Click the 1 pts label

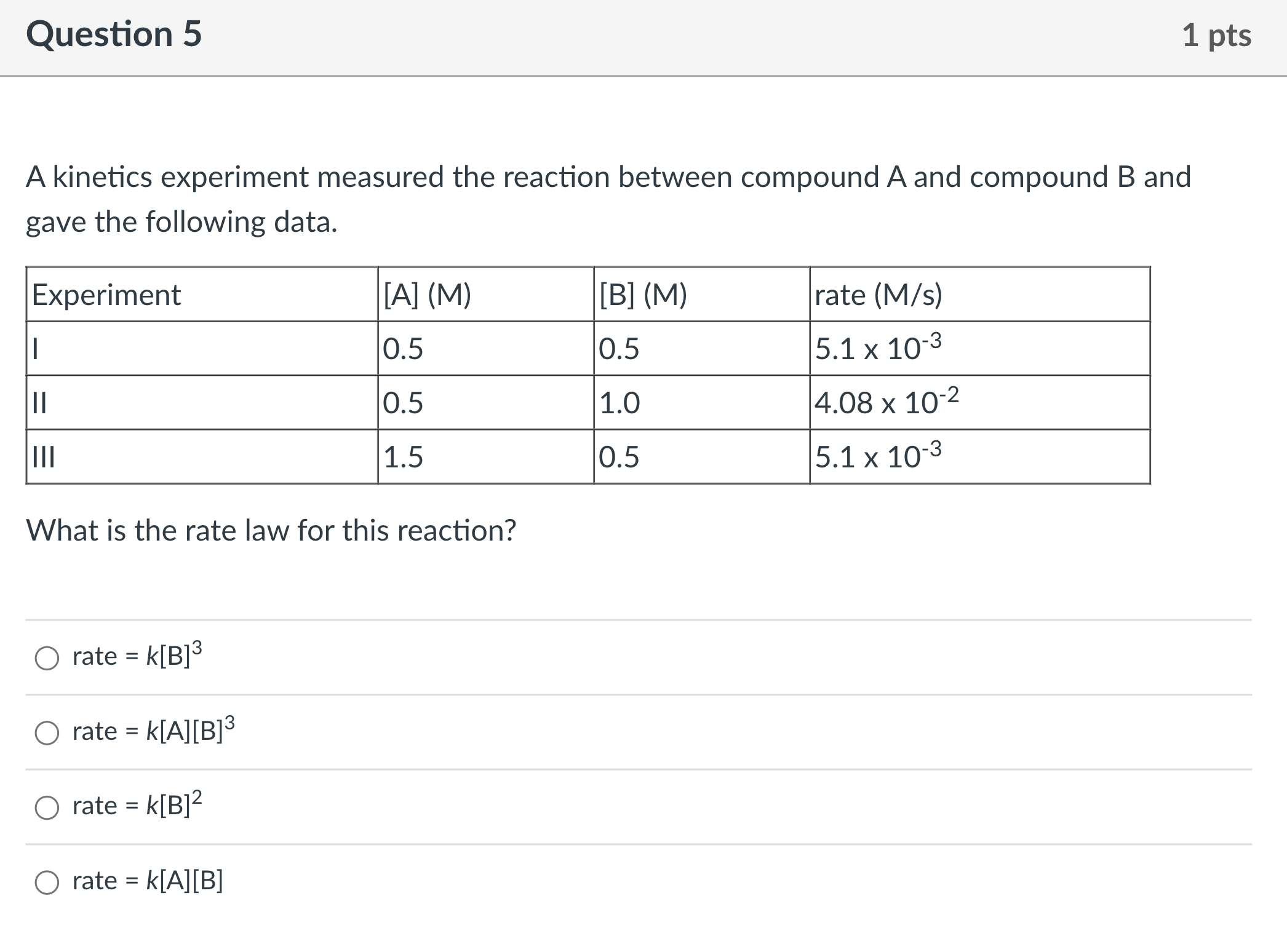click(1216, 35)
